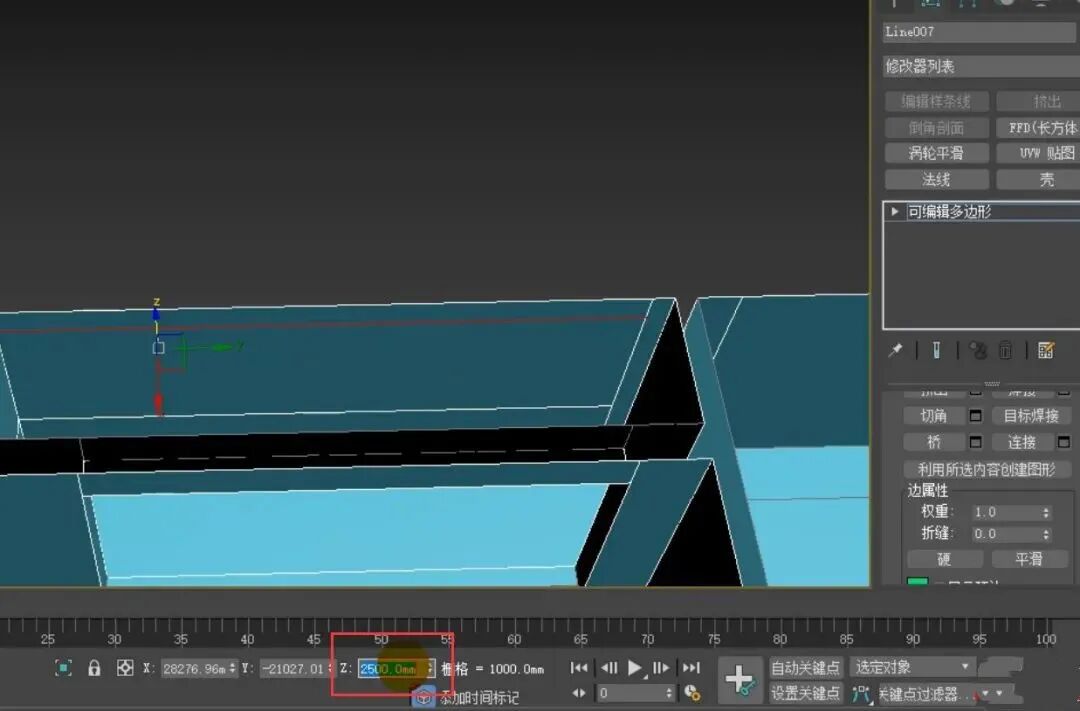1080x711 pixels.
Task: Select 可编辑多边形 in modifier stack
Action: point(949,212)
